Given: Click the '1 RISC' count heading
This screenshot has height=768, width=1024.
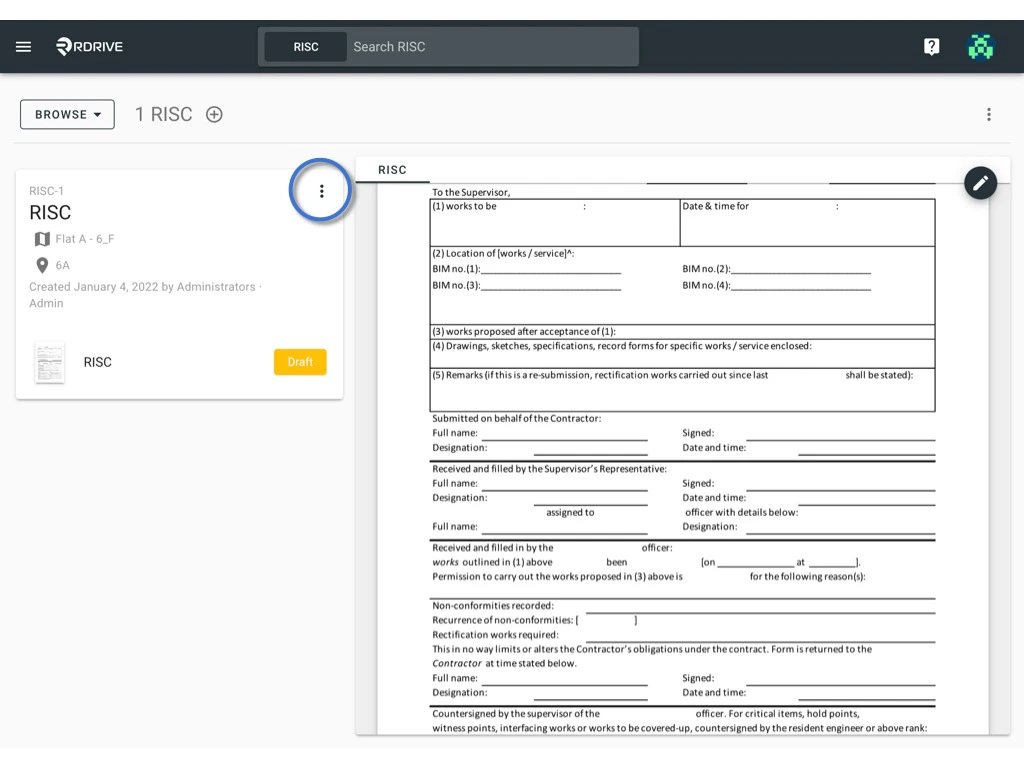Looking at the screenshot, I should (x=163, y=114).
